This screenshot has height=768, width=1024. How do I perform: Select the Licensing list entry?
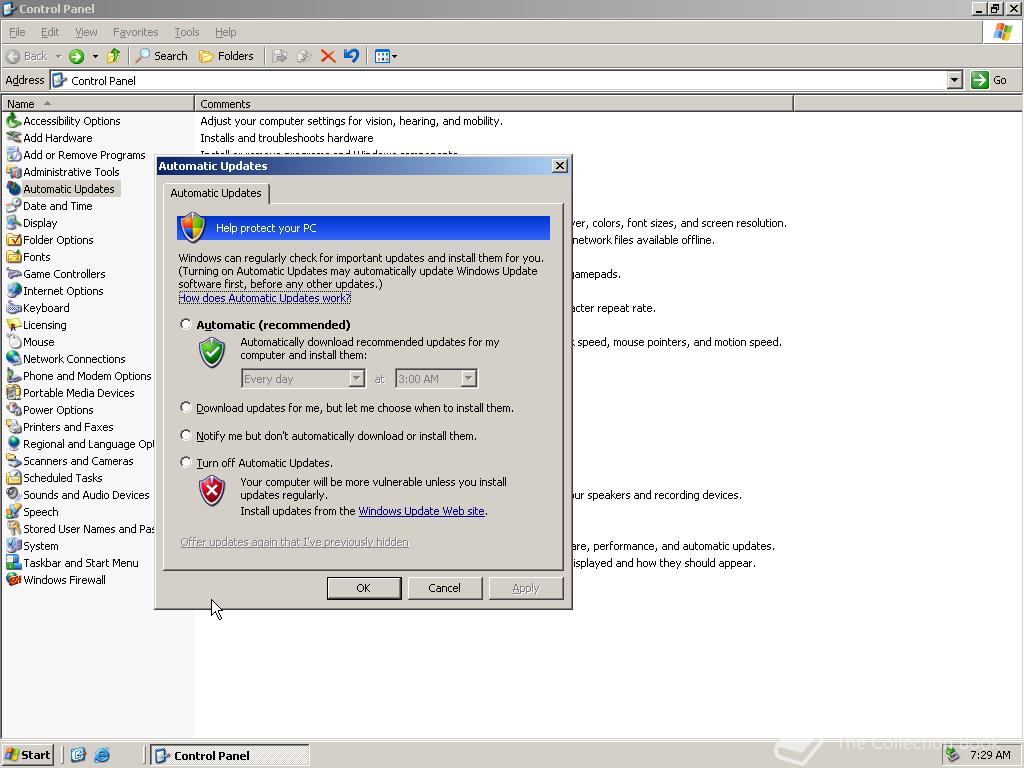(37, 325)
